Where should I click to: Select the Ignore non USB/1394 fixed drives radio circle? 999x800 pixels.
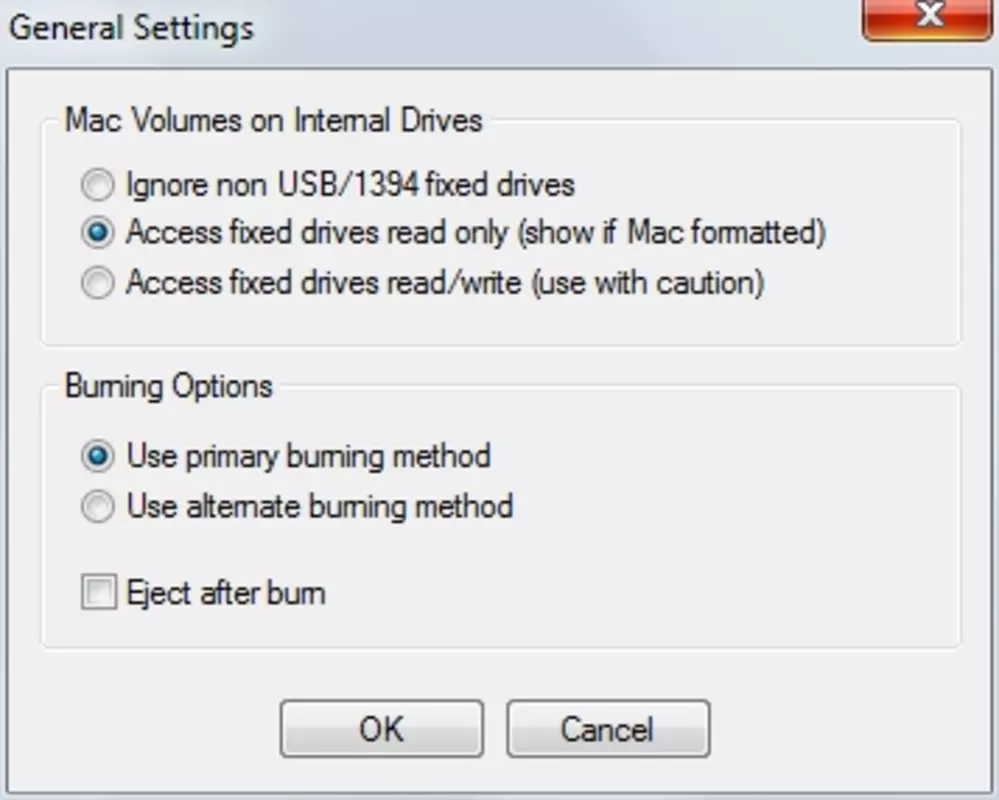click(97, 185)
